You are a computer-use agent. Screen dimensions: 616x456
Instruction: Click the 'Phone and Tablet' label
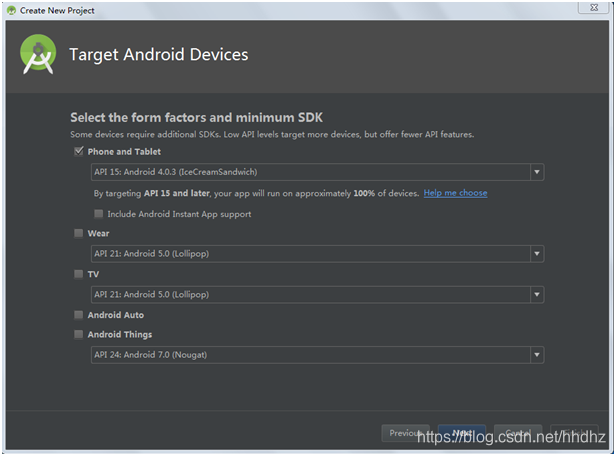click(124, 152)
